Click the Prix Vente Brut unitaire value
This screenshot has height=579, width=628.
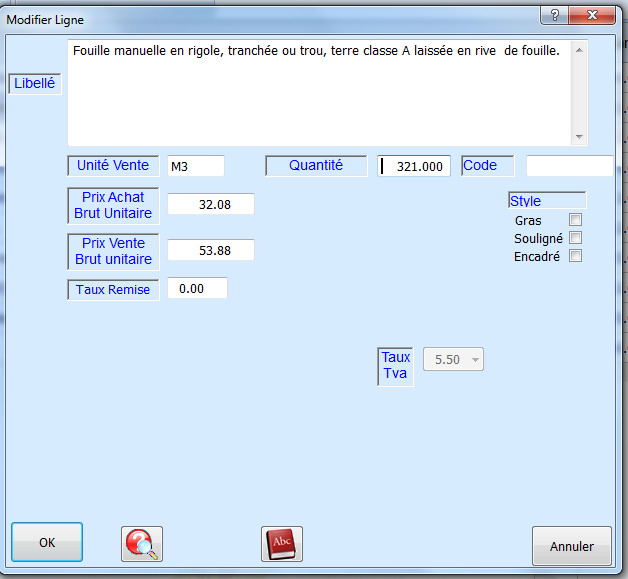[210, 250]
